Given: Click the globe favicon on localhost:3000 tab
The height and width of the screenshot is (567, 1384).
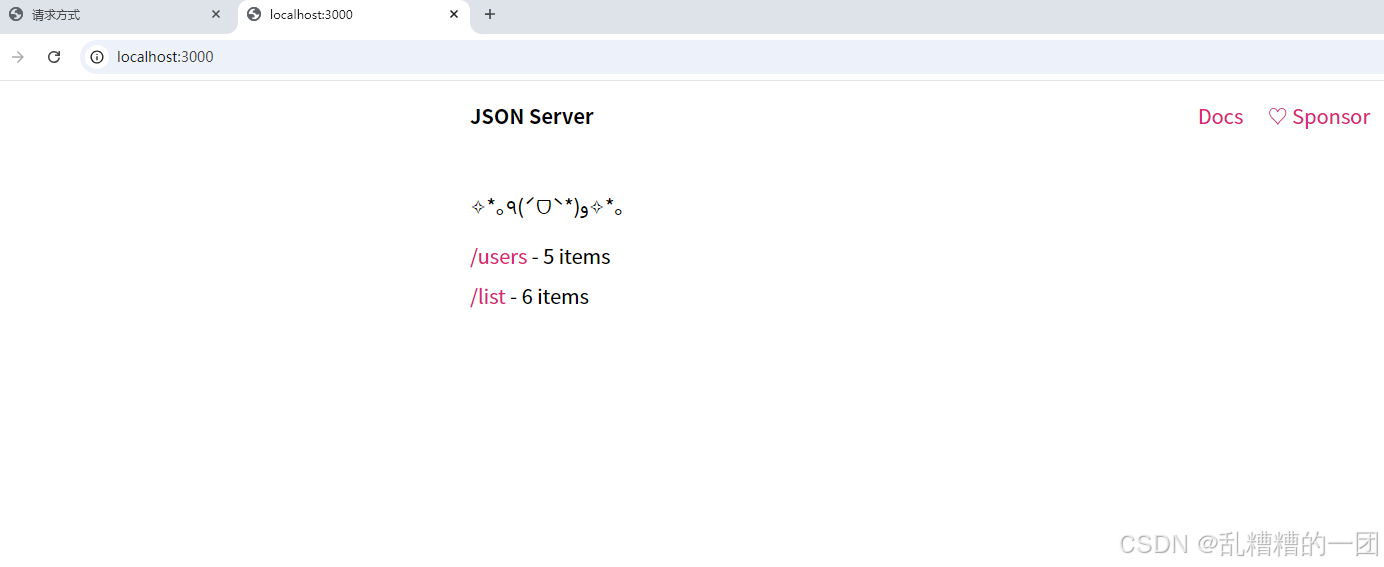Looking at the screenshot, I should [254, 15].
